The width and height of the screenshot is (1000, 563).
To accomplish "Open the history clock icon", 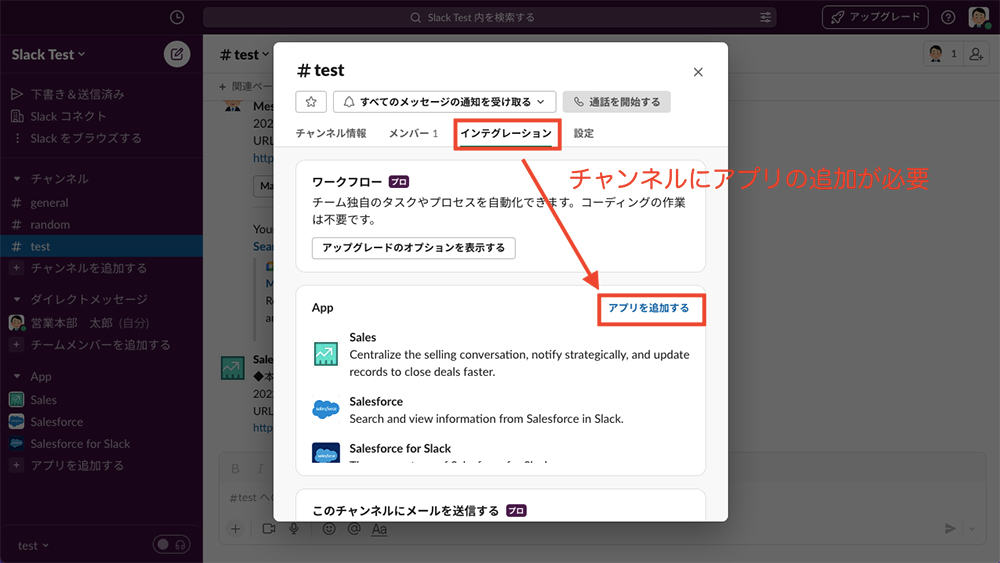I will [x=177, y=17].
